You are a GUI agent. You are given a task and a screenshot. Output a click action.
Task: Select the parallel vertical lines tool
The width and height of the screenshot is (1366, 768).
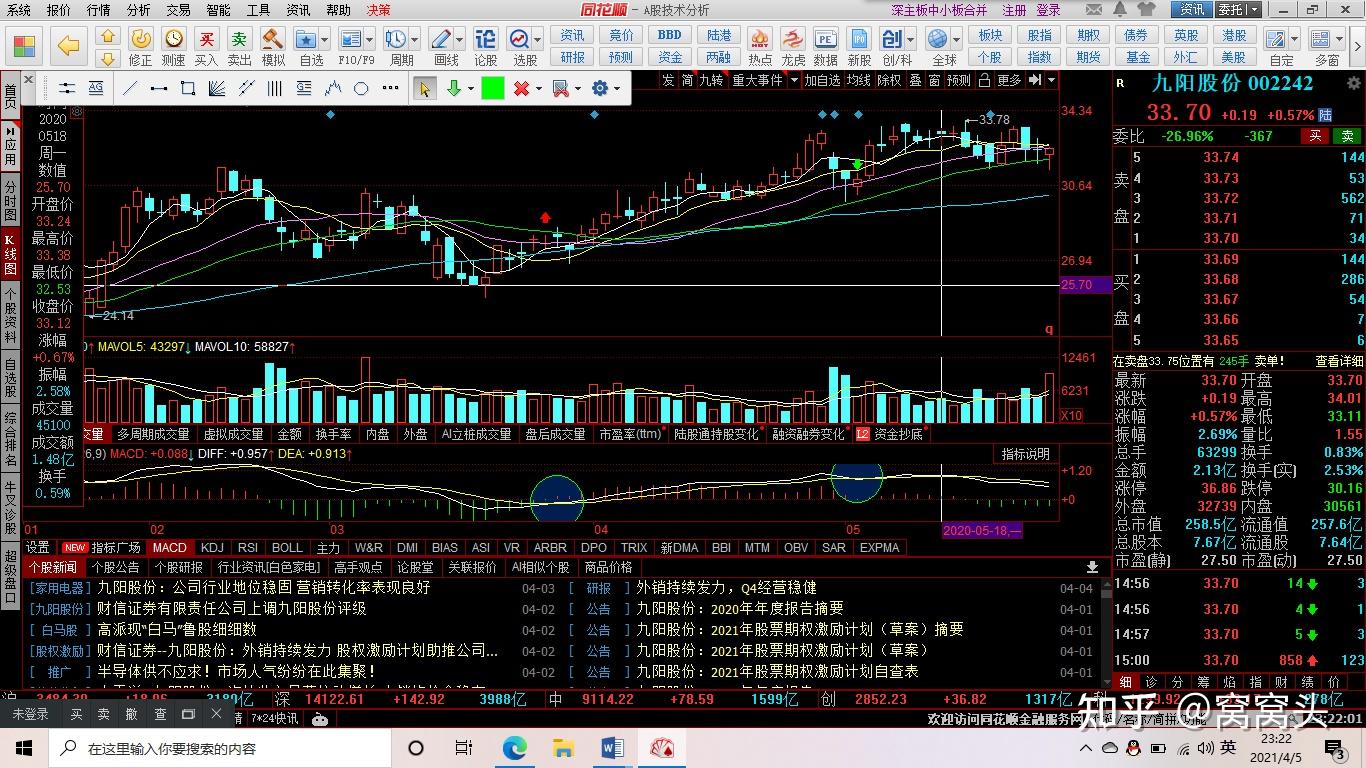pos(274,88)
